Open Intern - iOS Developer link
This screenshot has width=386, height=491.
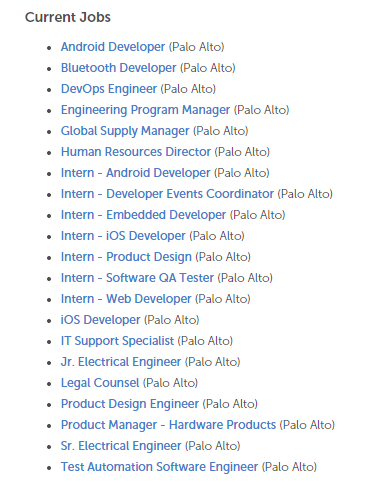click(123, 236)
